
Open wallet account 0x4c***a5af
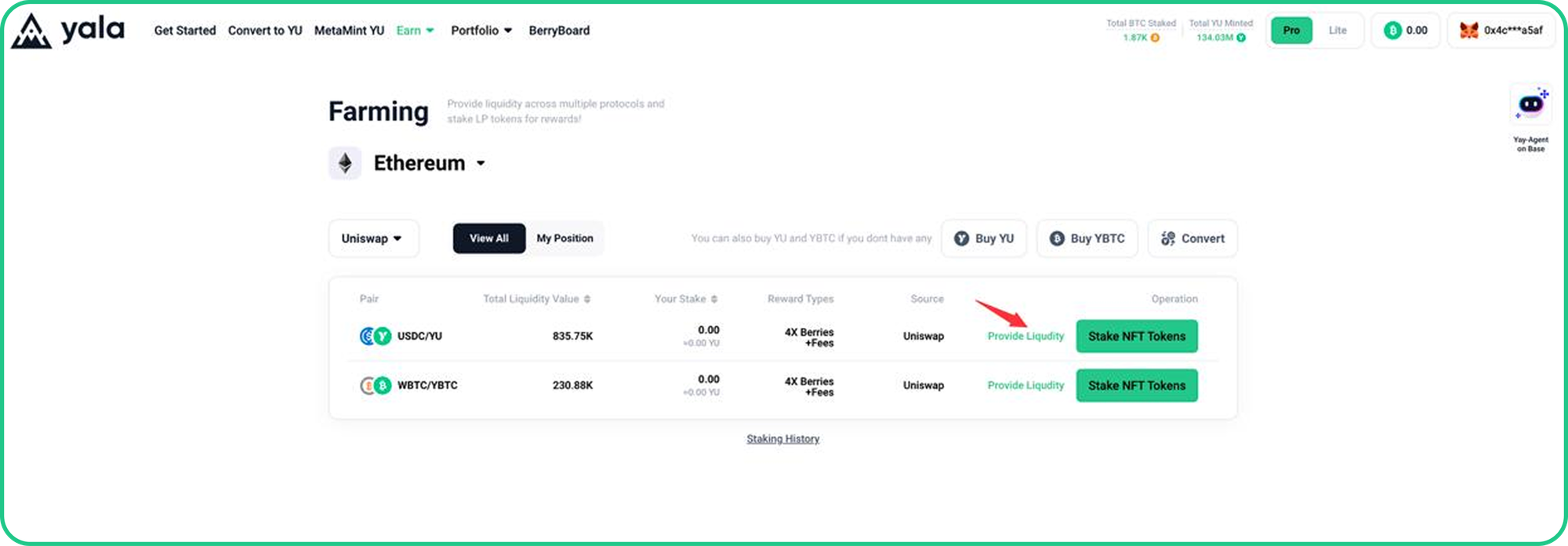tap(1501, 31)
